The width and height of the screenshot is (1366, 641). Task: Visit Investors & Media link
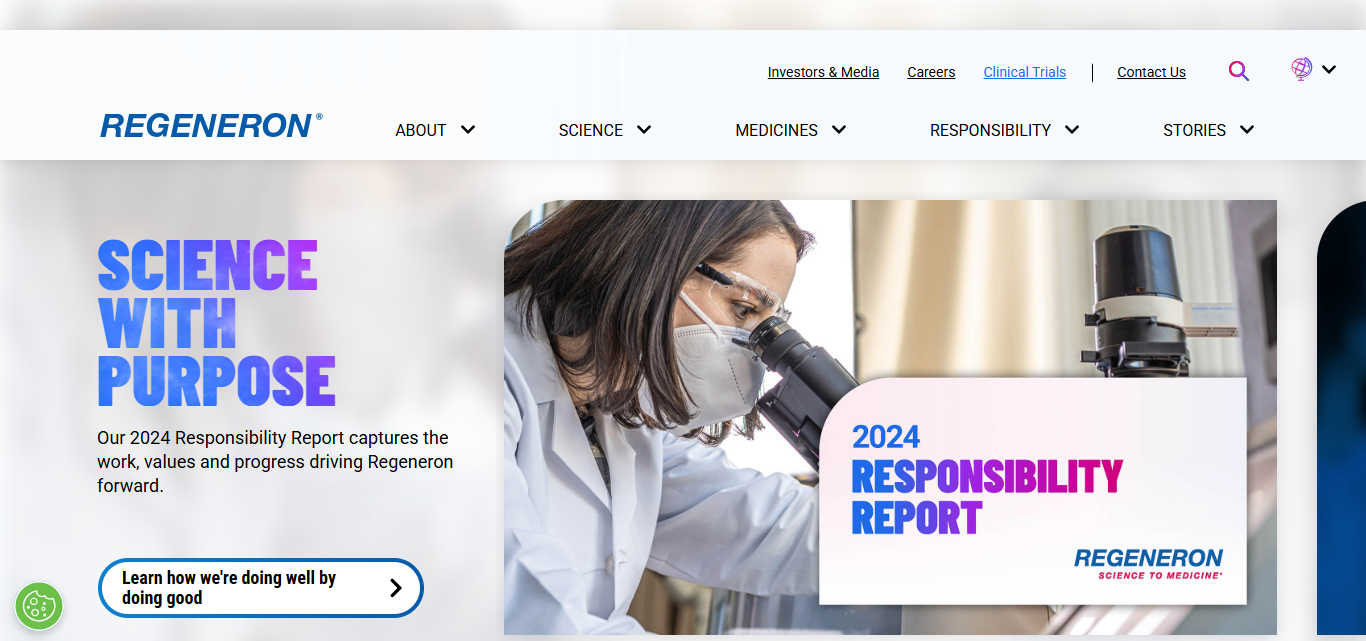(x=823, y=72)
